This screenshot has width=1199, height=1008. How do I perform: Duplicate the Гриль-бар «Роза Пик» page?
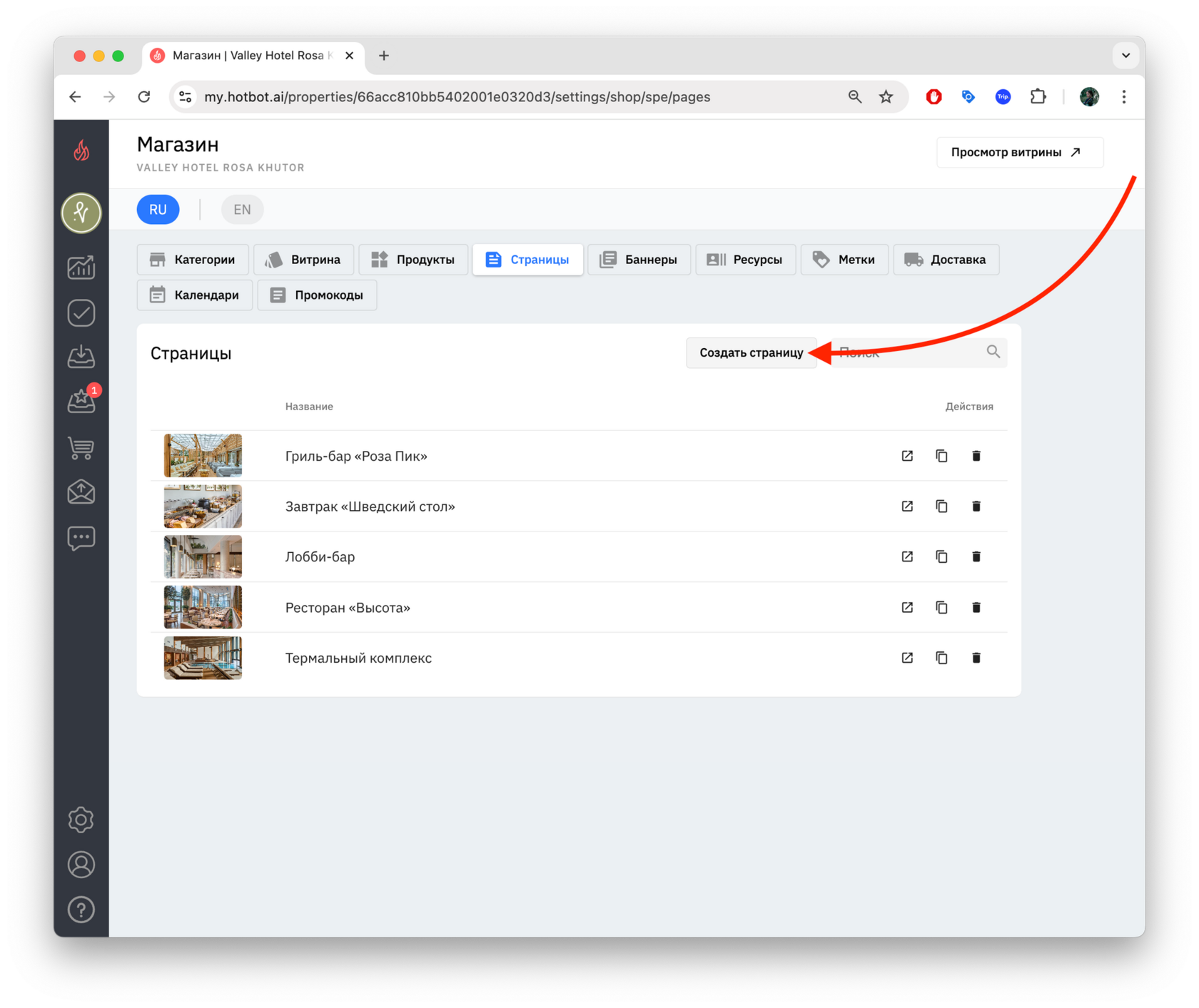tap(942, 456)
